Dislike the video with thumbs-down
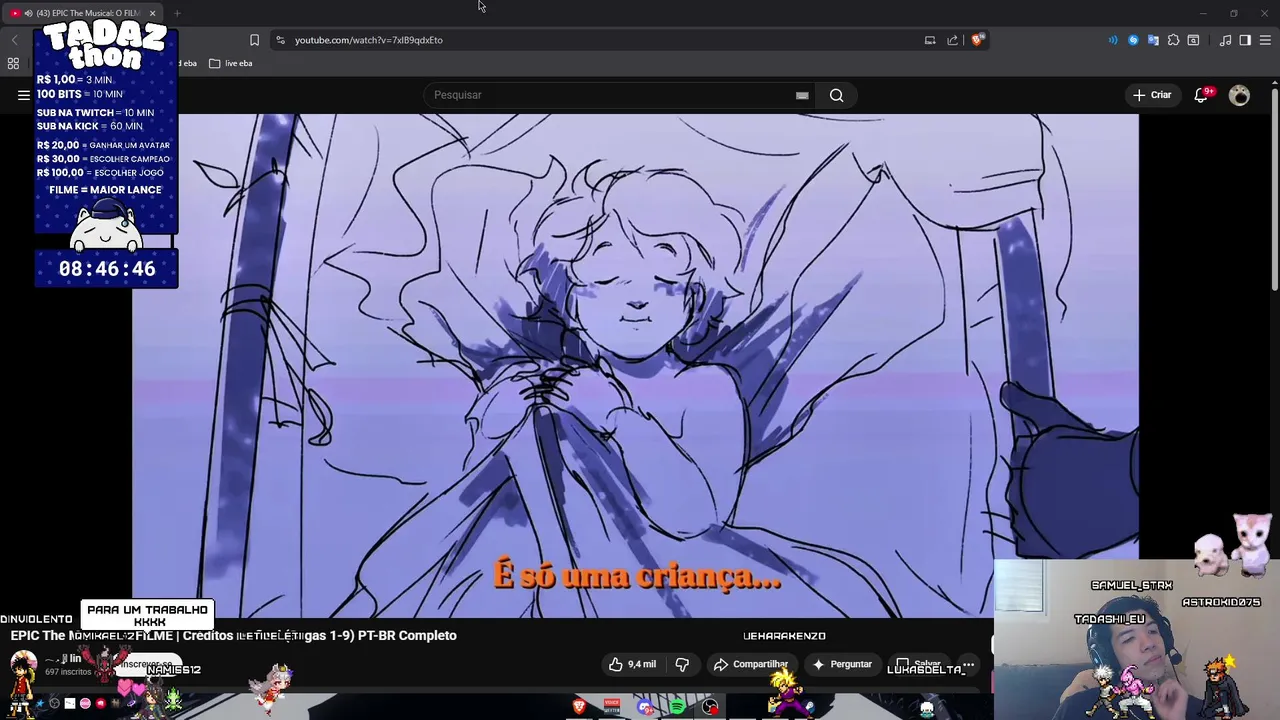 click(682, 664)
